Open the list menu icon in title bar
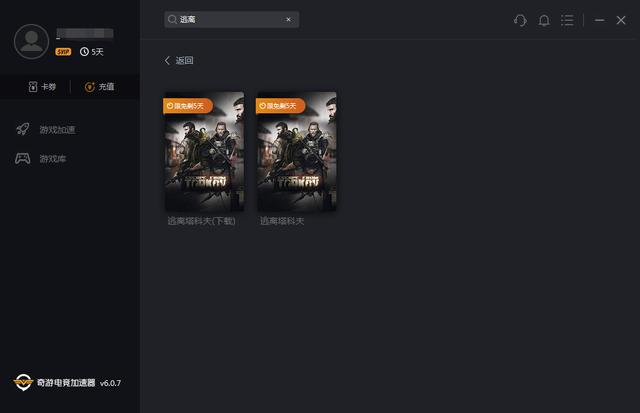 [x=568, y=20]
